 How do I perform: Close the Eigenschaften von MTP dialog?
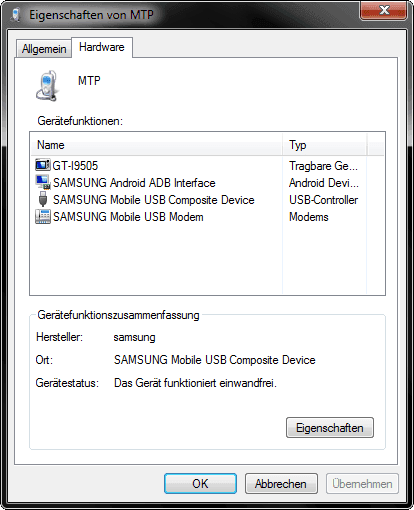click(x=383, y=10)
